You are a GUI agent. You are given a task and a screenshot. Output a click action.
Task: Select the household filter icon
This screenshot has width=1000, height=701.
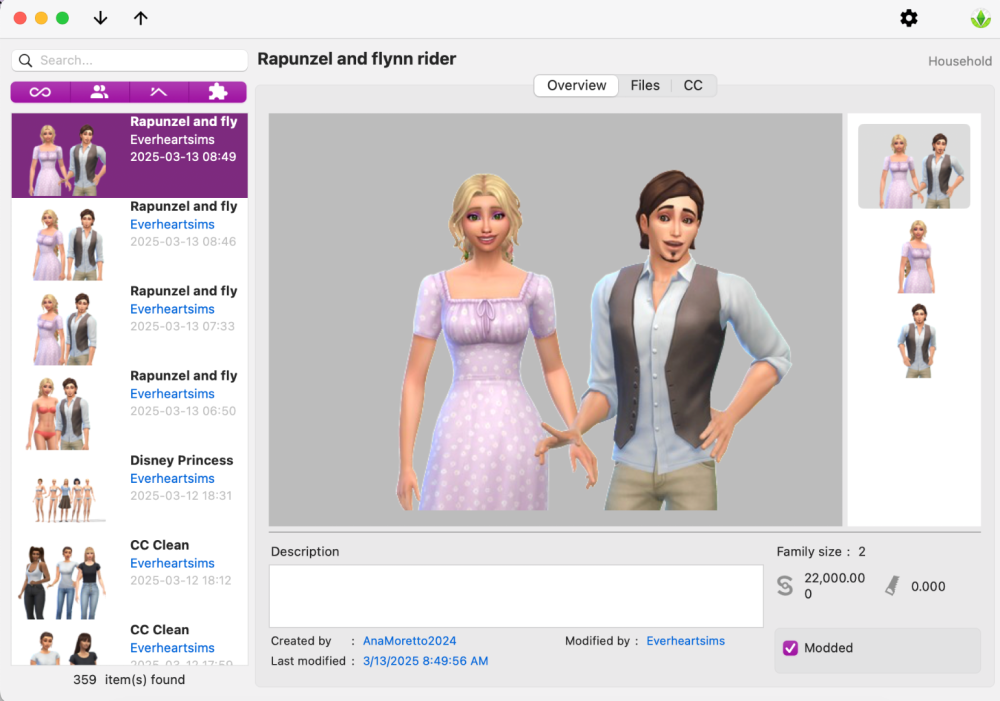(x=99, y=91)
